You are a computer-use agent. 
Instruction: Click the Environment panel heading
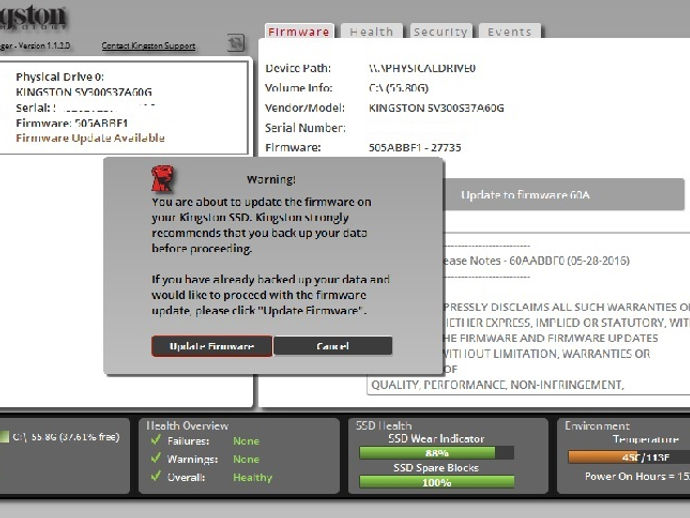[597, 426]
